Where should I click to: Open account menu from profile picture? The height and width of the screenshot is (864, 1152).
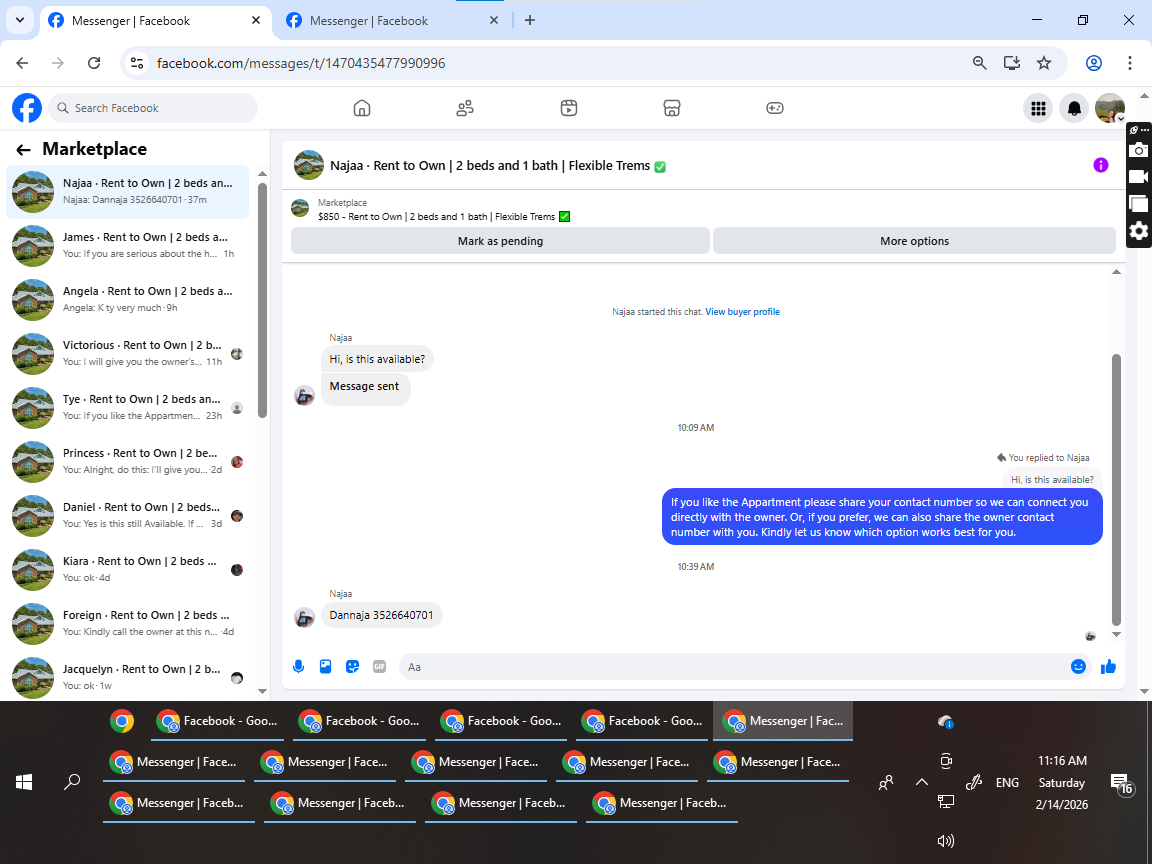pos(1110,109)
